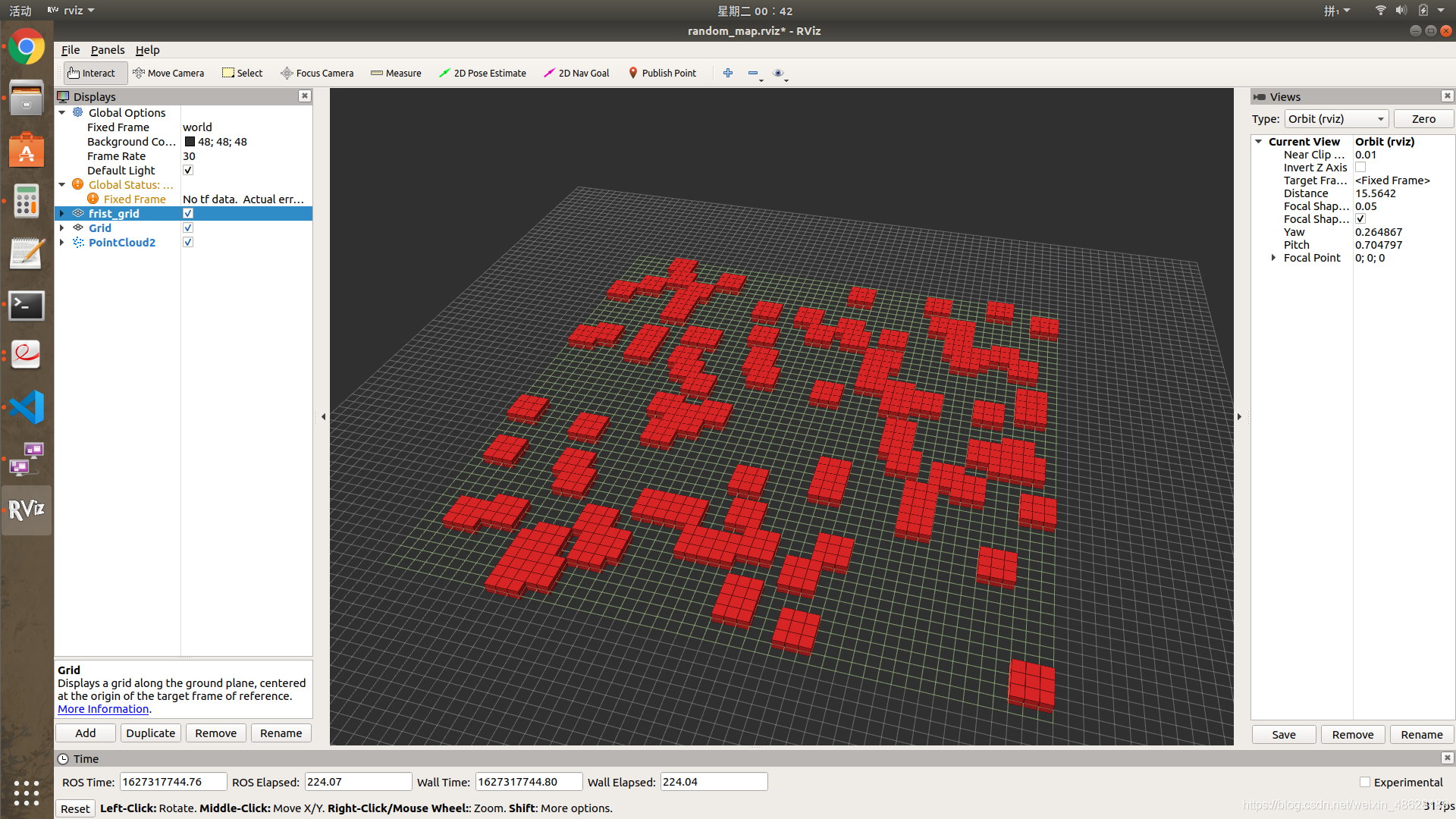Activate the 2D Nav Goal tool
Image resolution: width=1456 pixels, height=819 pixels.
(576, 73)
